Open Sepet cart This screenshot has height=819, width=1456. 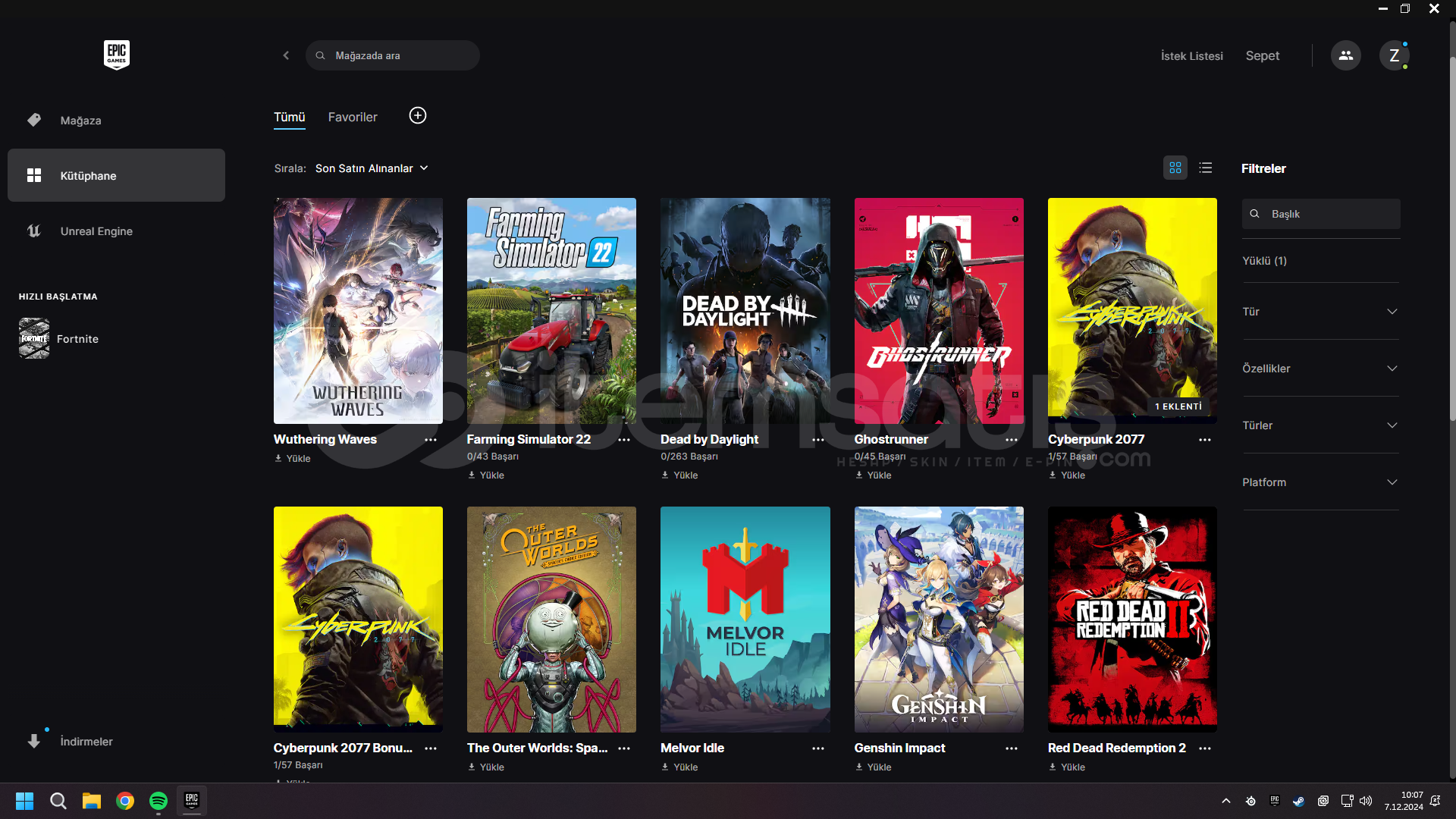[x=1262, y=55]
